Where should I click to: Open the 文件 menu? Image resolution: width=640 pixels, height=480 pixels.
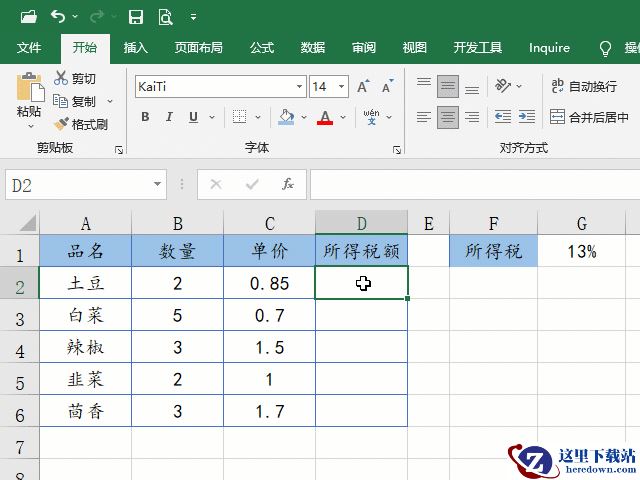[x=29, y=48]
